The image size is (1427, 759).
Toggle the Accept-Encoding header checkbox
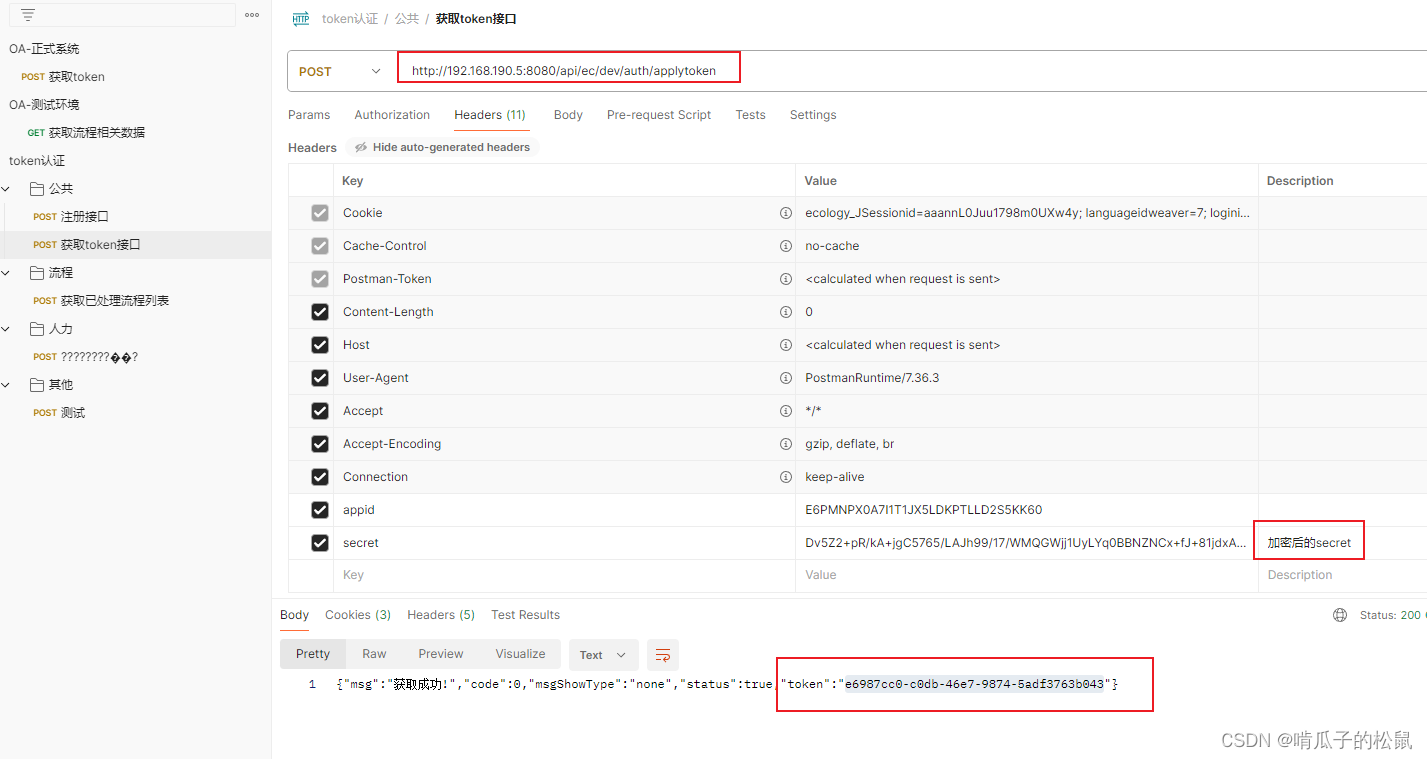pyautogui.click(x=320, y=444)
